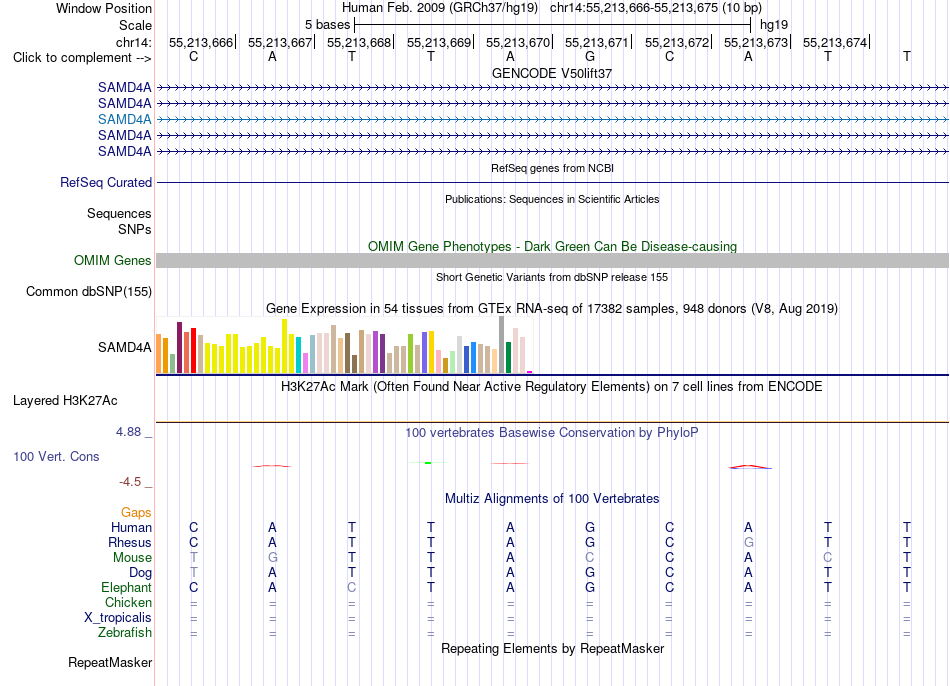950x686 pixels.
Task: Click 'Publications: Sequences in Scientific Articles' title
Action: (x=552, y=199)
